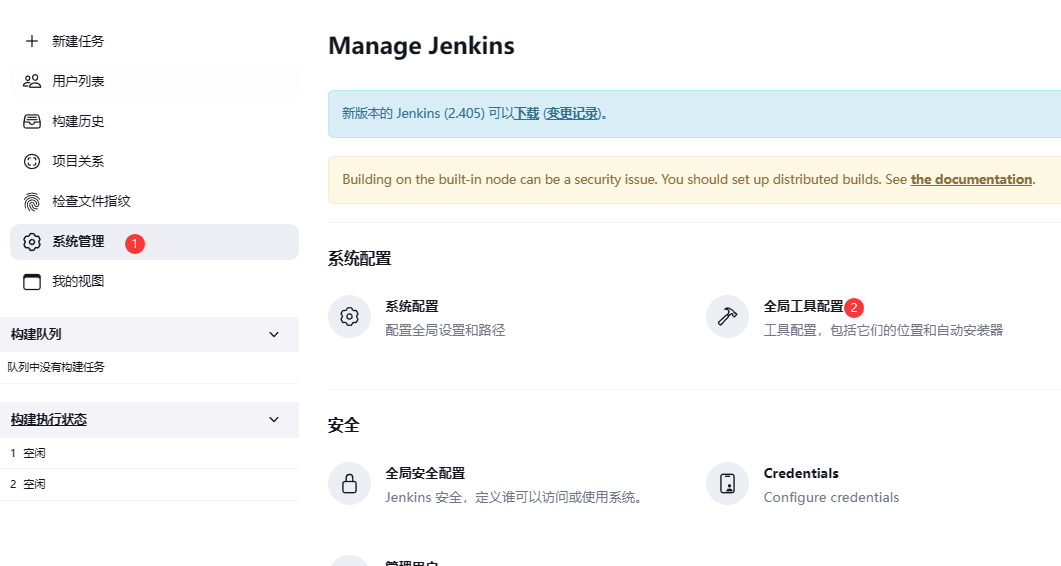Click description '工具配置，包括它们的位置和自动安装器'

pos(883,330)
